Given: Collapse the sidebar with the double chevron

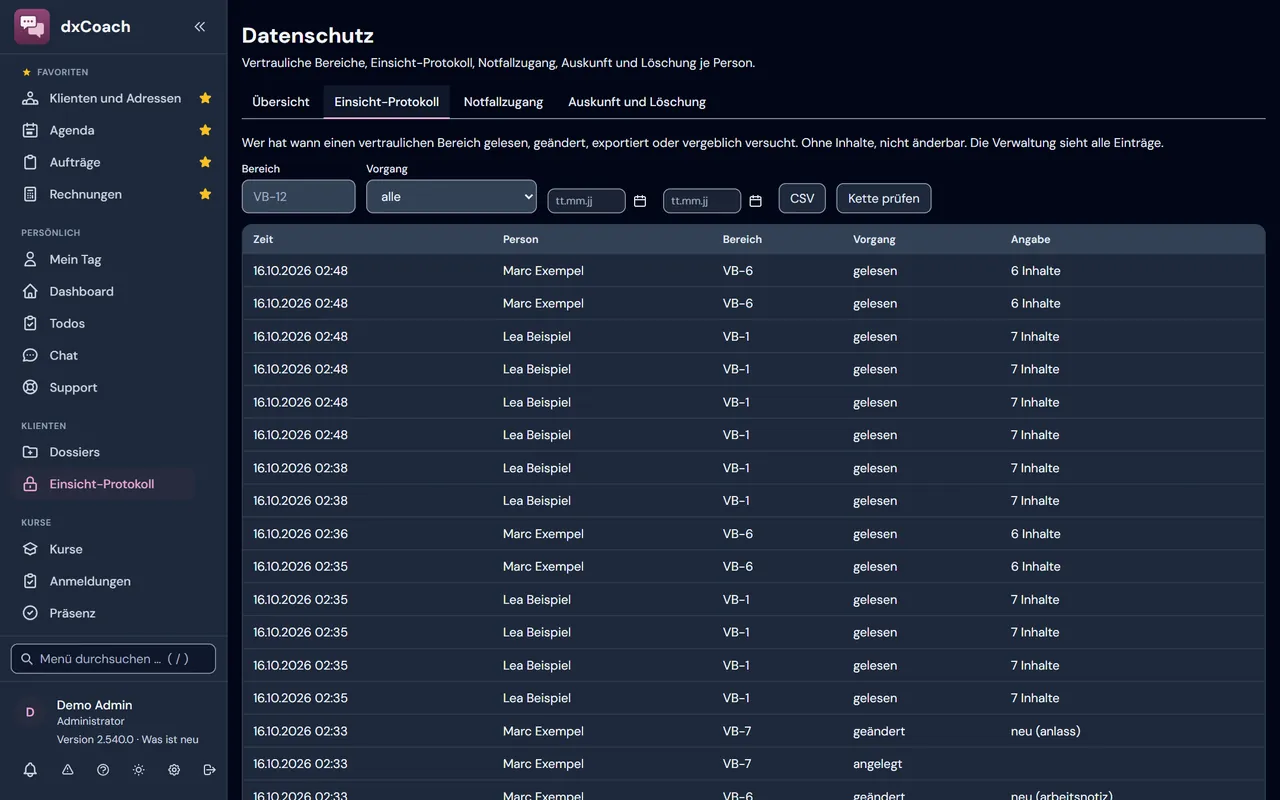Looking at the screenshot, I should click(x=200, y=27).
